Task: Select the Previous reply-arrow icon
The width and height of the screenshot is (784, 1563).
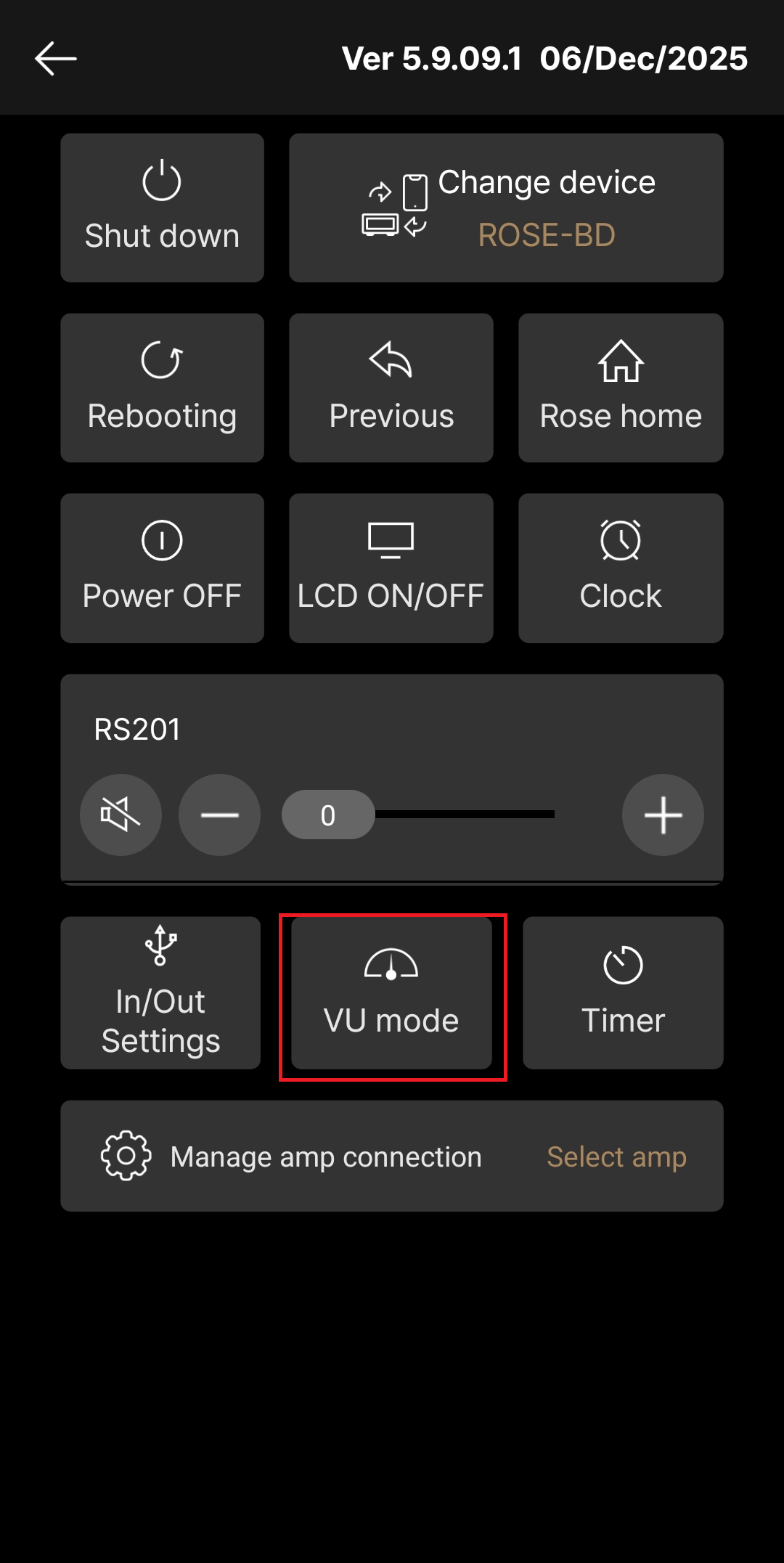Action: [391, 359]
